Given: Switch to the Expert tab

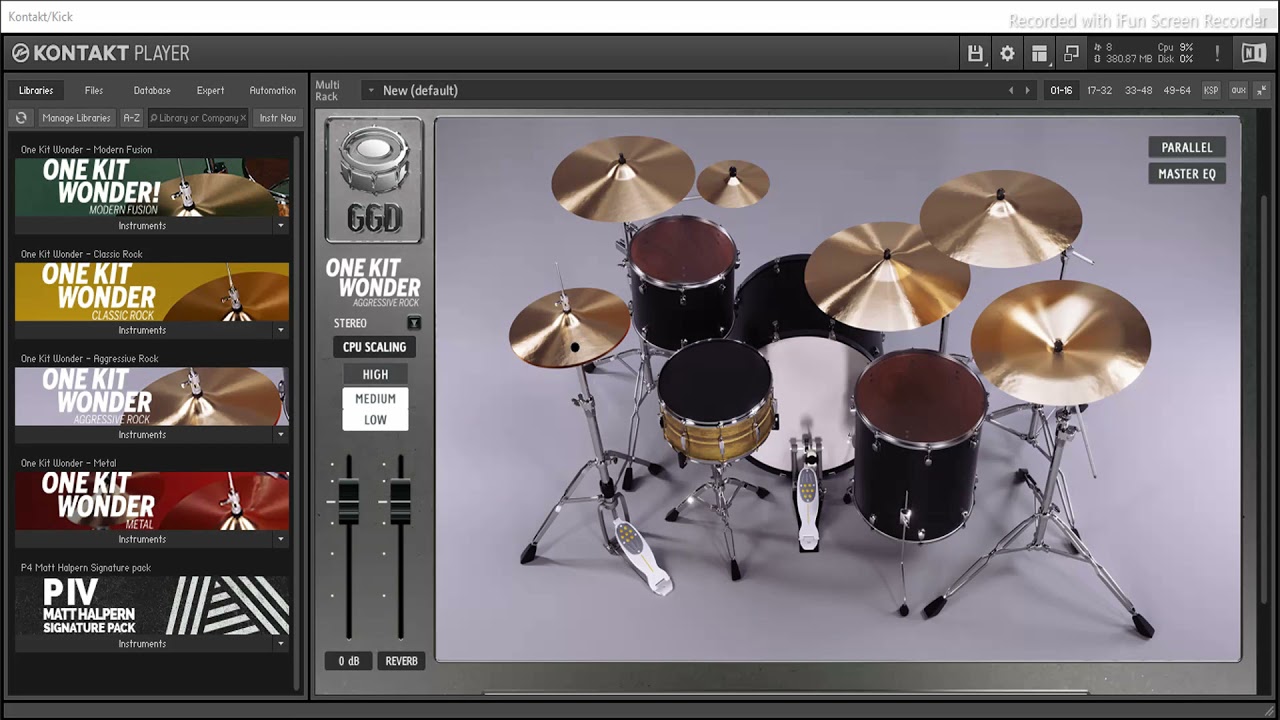Looking at the screenshot, I should pyautogui.click(x=210, y=90).
